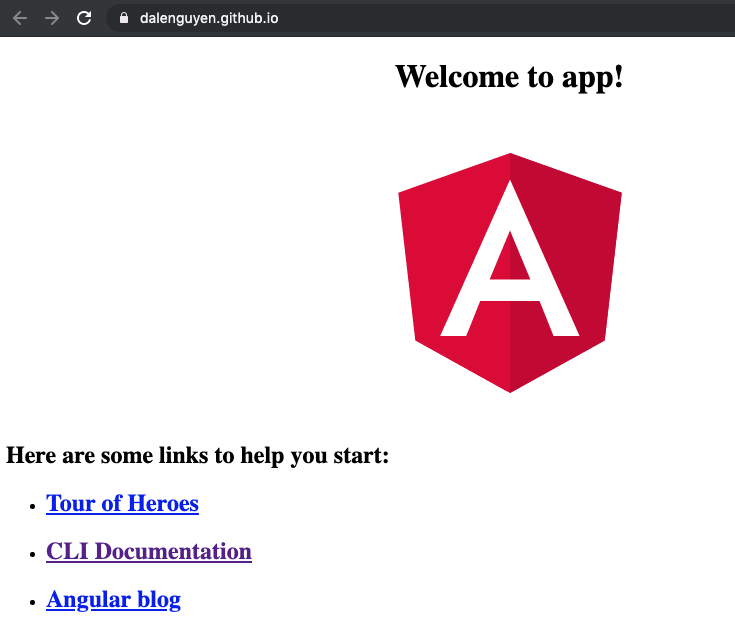Reload the page with the refresh icon

(x=84, y=18)
